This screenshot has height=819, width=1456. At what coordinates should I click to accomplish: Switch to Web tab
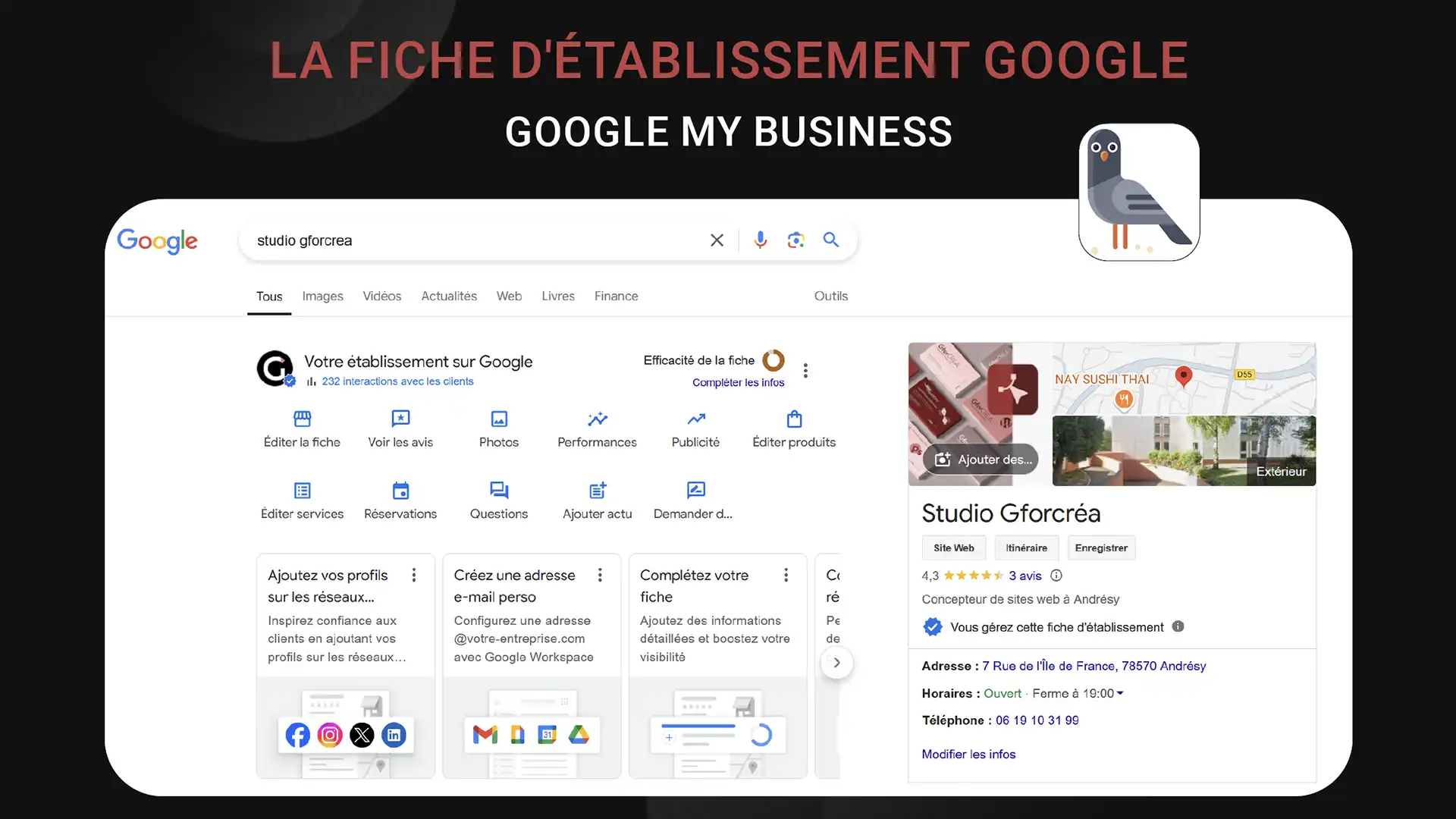(509, 297)
